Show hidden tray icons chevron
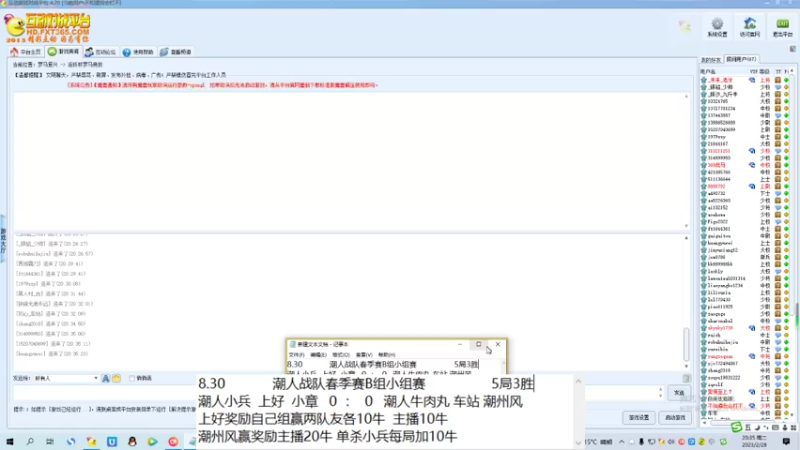This screenshot has height=450, width=800. coord(621,442)
